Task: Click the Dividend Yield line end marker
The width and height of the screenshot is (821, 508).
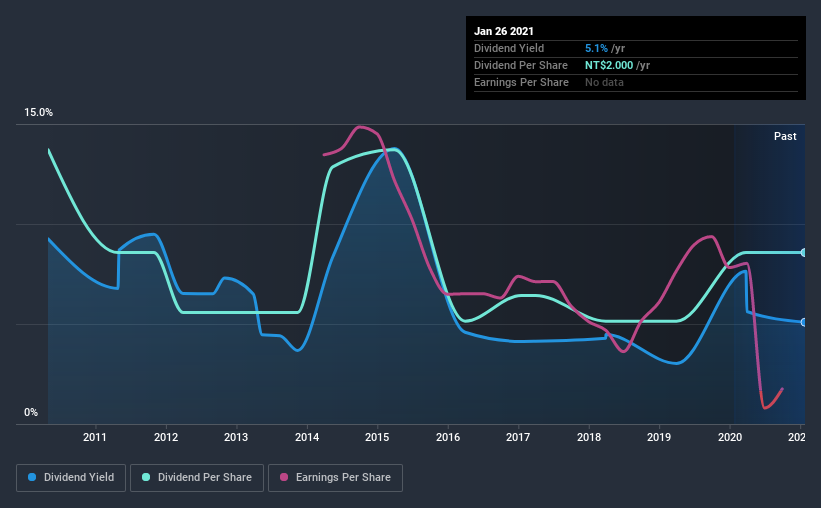Action: (x=804, y=322)
